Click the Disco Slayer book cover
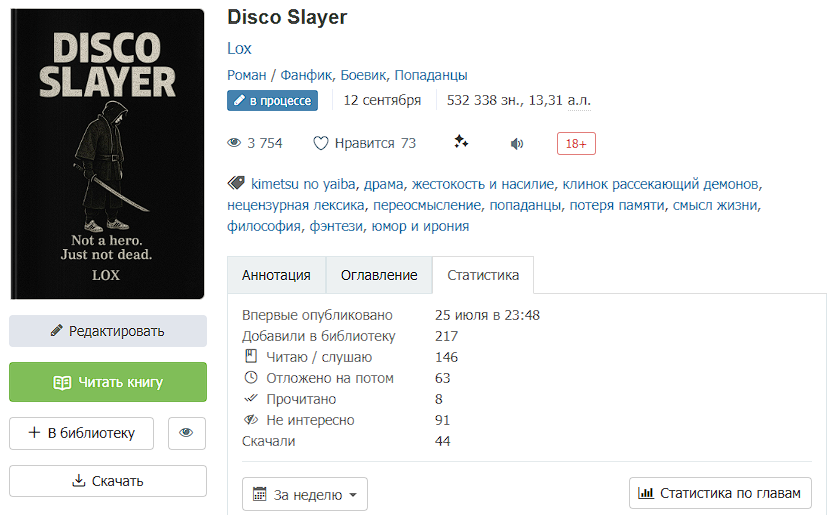This screenshot has height=515, width=831. (x=108, y=154)
